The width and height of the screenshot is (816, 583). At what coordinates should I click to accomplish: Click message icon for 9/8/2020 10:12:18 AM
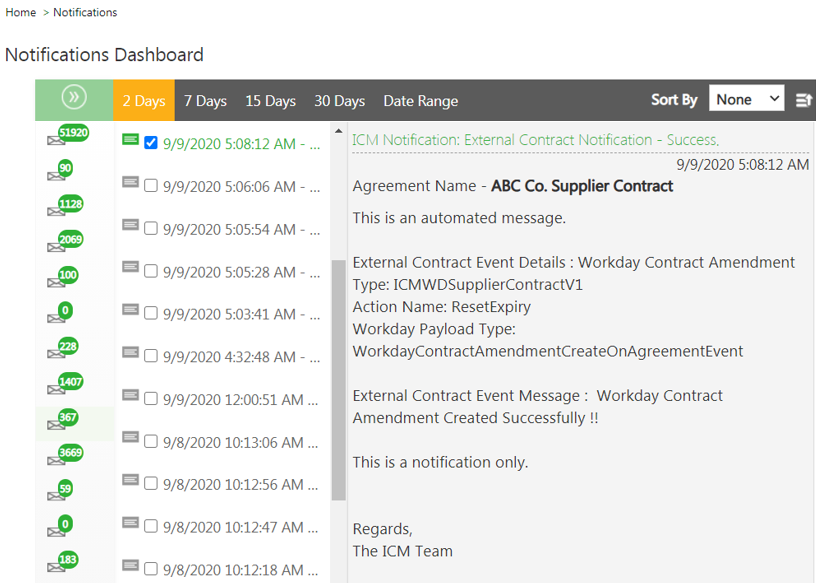pos(131,565)
